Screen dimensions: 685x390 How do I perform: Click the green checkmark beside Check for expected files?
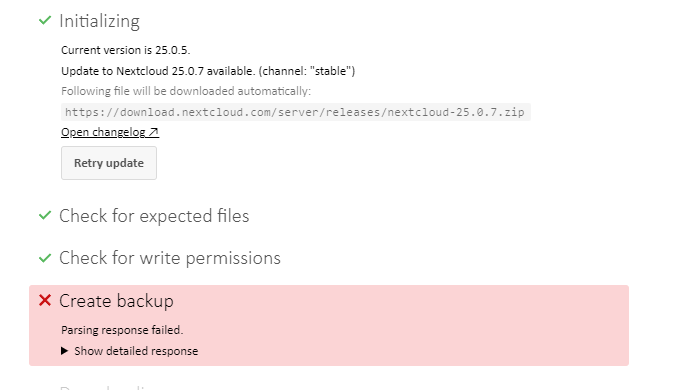click(x=45, y=215)
